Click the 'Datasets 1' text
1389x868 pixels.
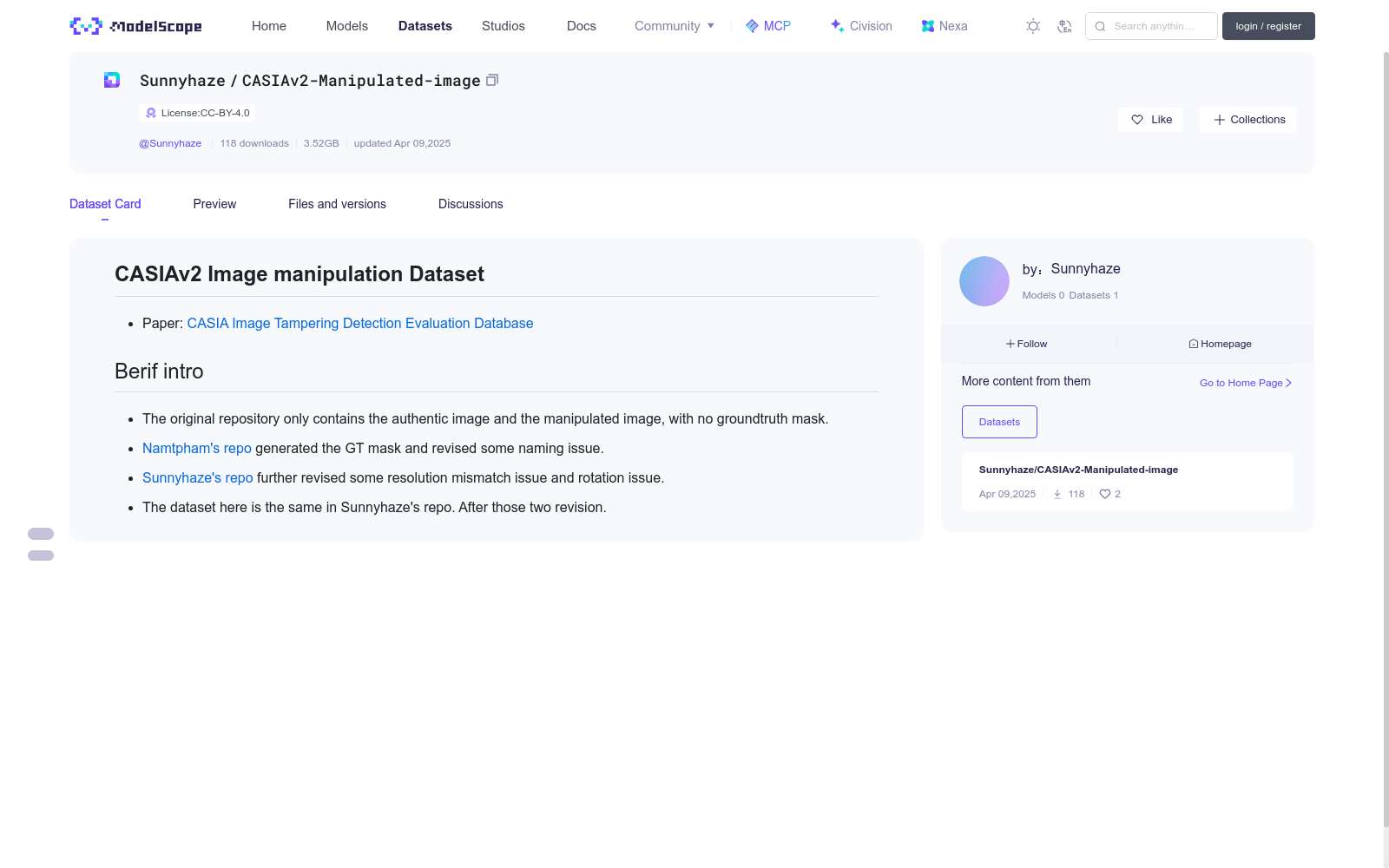tap(1094, 295)
